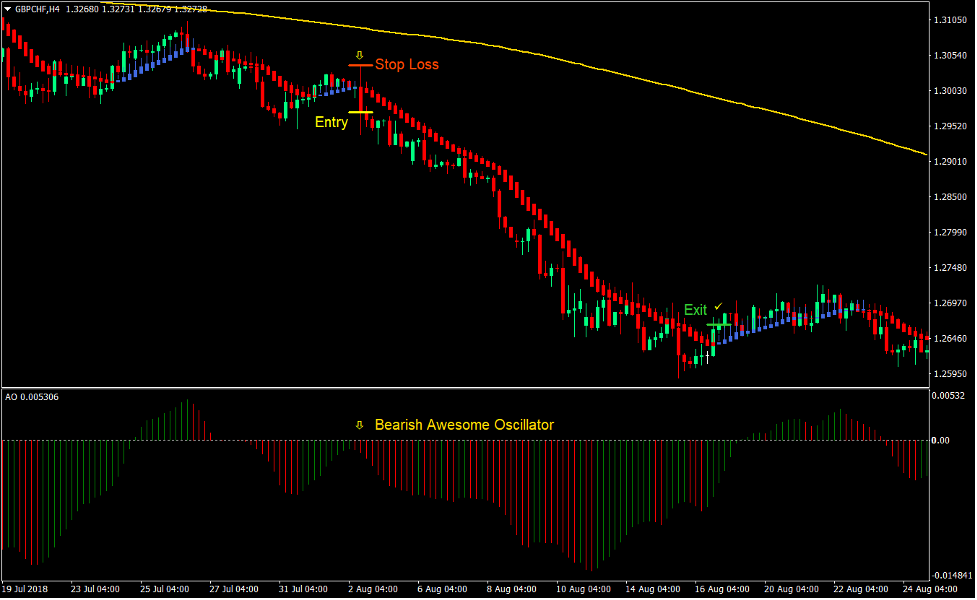Click the Stop Loss text label
The image size is (977, 600).
coord(406,64)
